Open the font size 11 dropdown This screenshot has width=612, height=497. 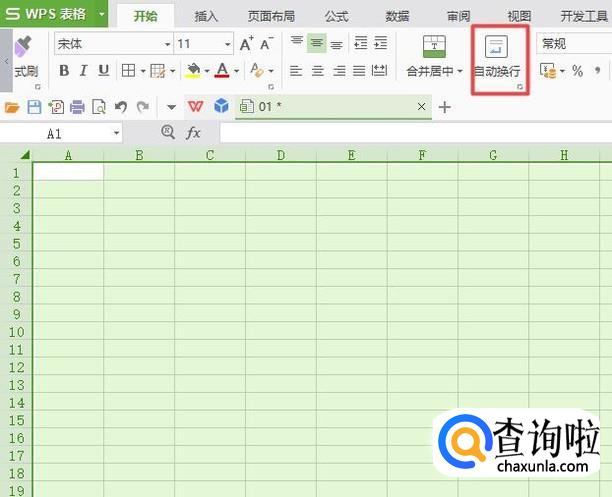pos(228,44)
